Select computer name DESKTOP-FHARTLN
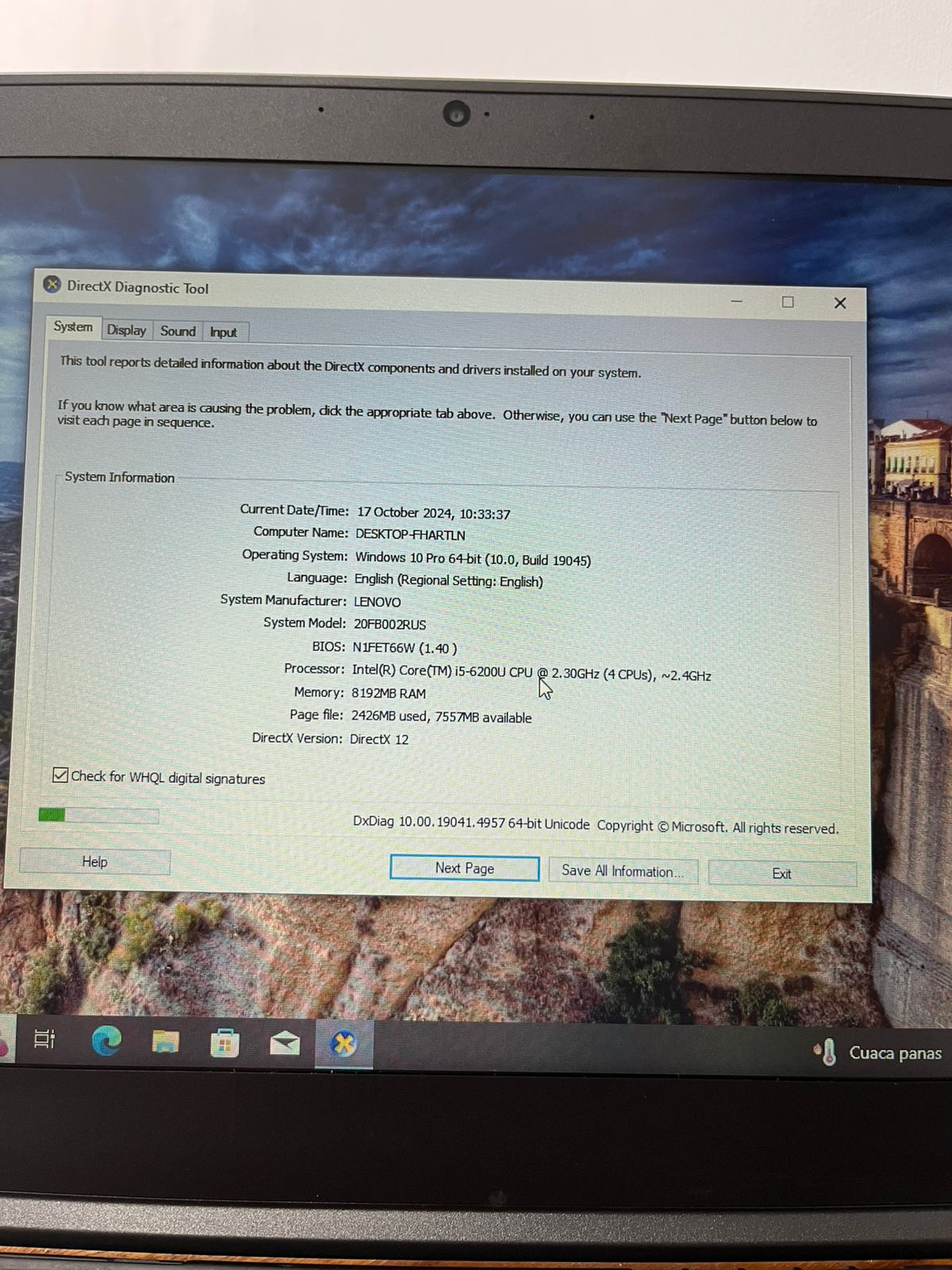Viewport: 952px width, 1270px height. [410, 535]
